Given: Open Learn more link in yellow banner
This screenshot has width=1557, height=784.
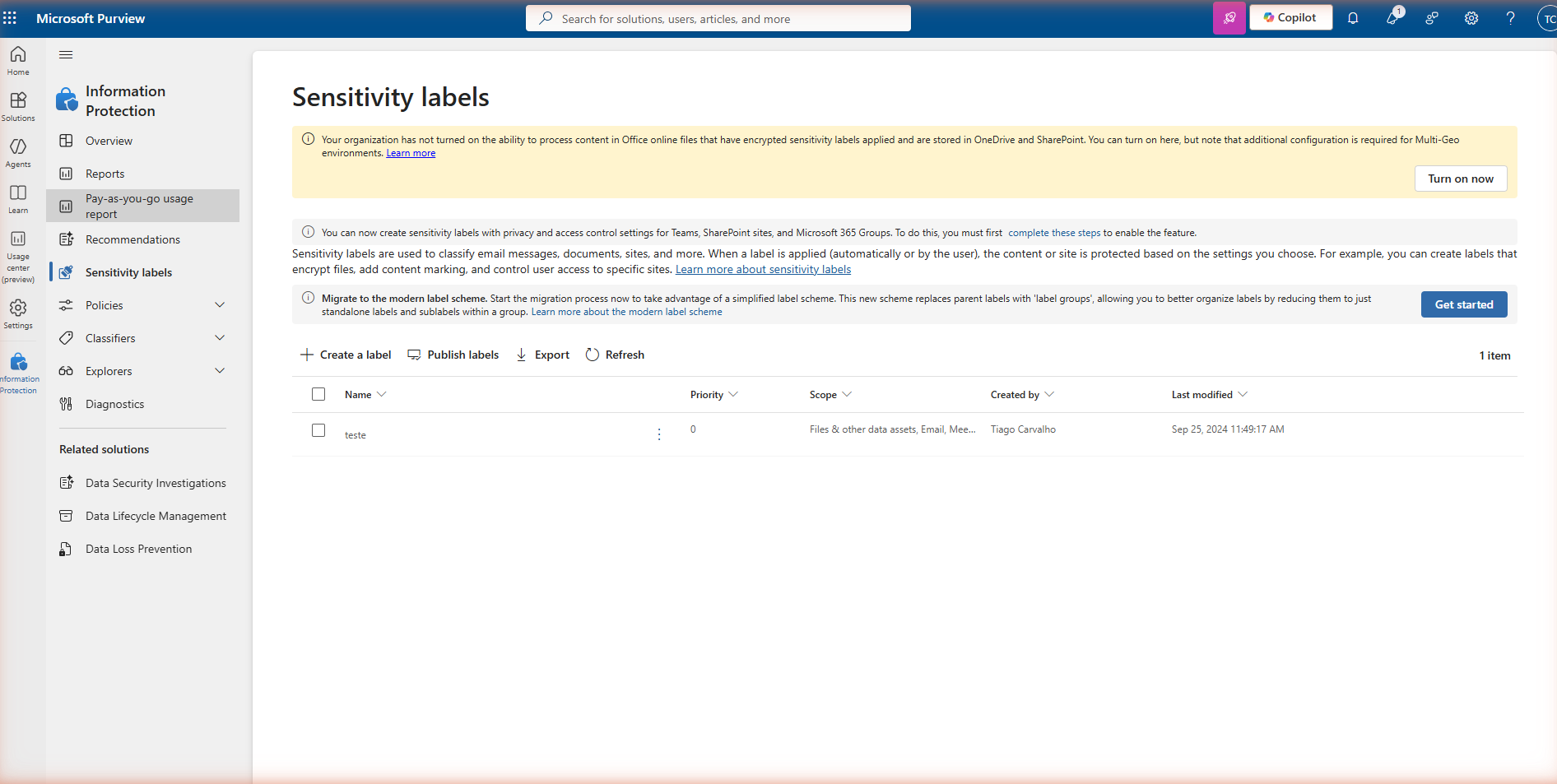Looking at the screenshot, I should coord(411,153).
